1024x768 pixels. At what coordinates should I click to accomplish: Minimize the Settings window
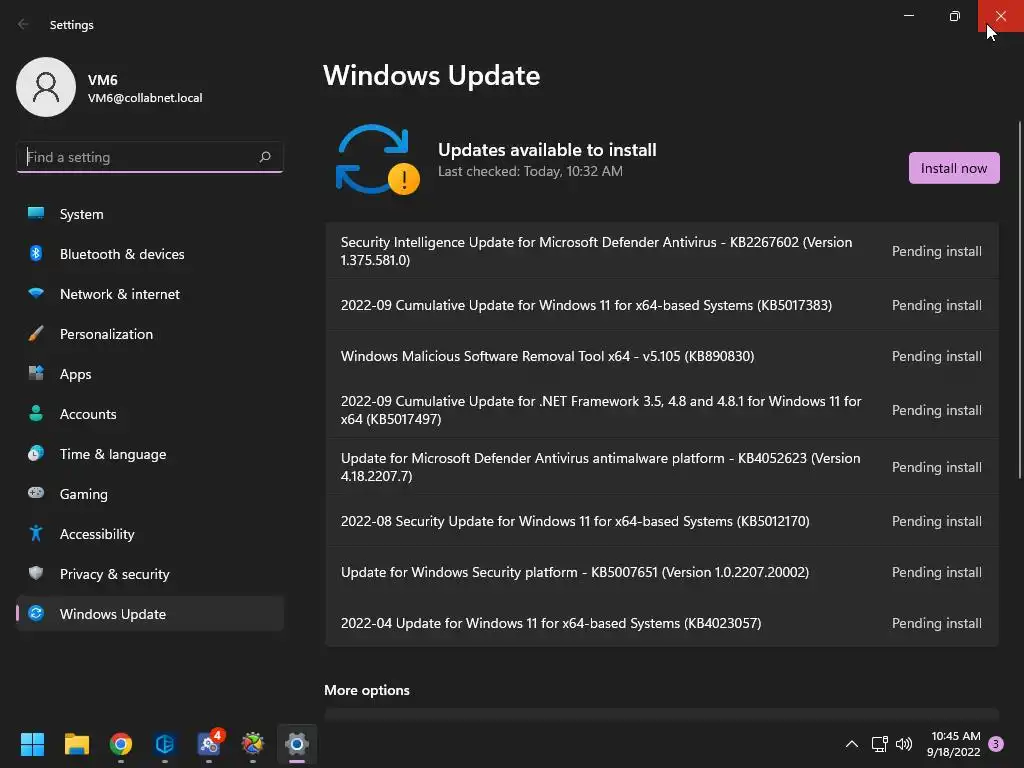pos(908,16)
